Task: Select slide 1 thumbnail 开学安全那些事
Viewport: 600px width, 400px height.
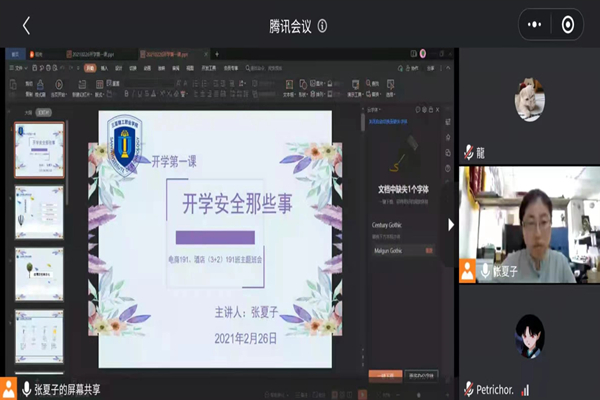Action: tap(39, 150)
